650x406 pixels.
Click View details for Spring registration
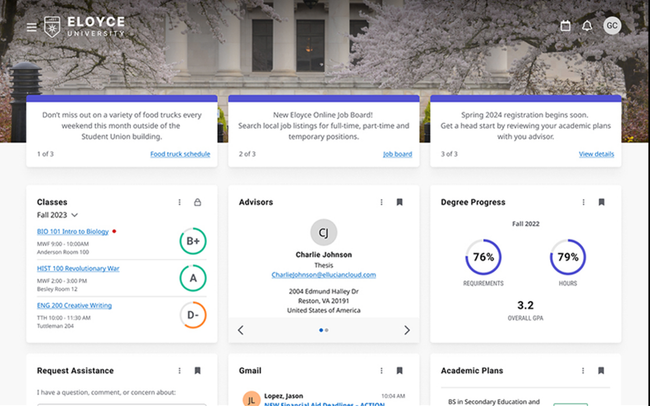point(596,154)
